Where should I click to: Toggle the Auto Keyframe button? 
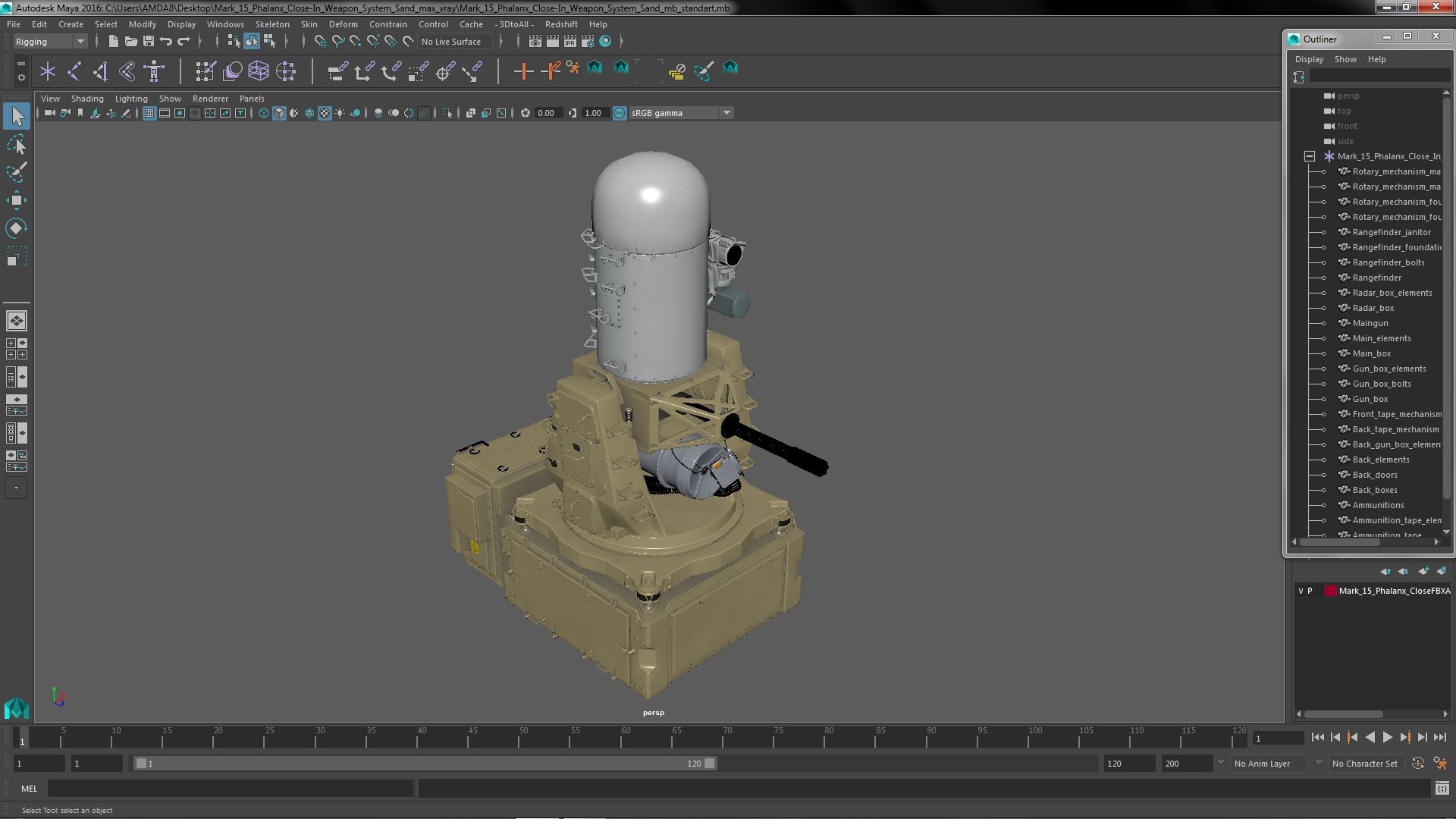pyautogui.click(x=1417, y=764)
